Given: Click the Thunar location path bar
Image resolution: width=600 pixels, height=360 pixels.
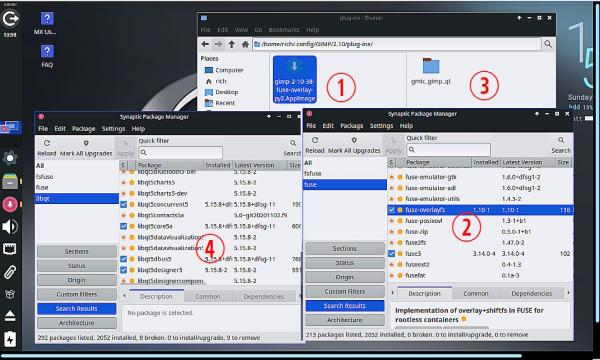Looking at the screenshot, I should tap(396, 44).
